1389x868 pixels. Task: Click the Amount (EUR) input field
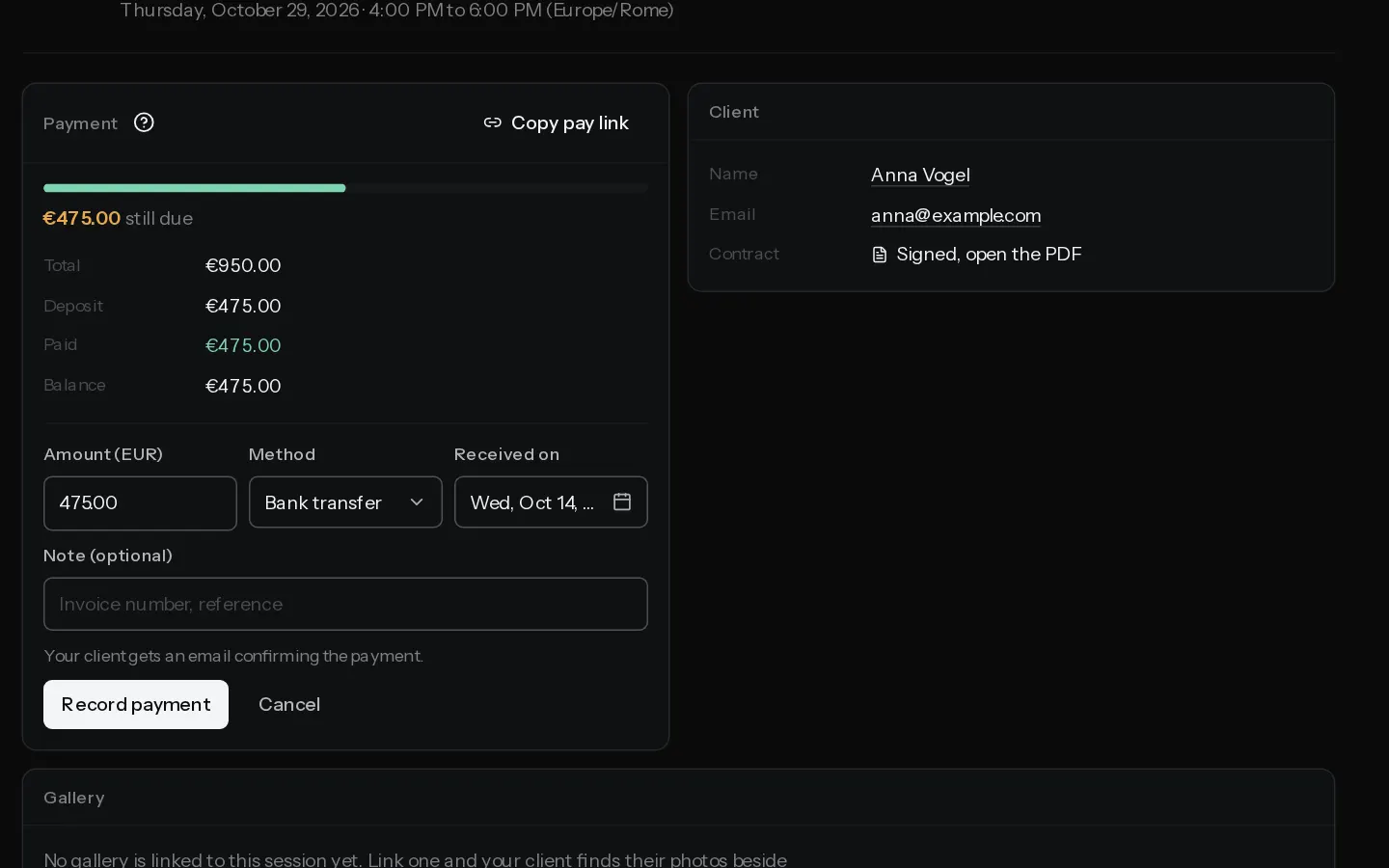pos(140,502)
